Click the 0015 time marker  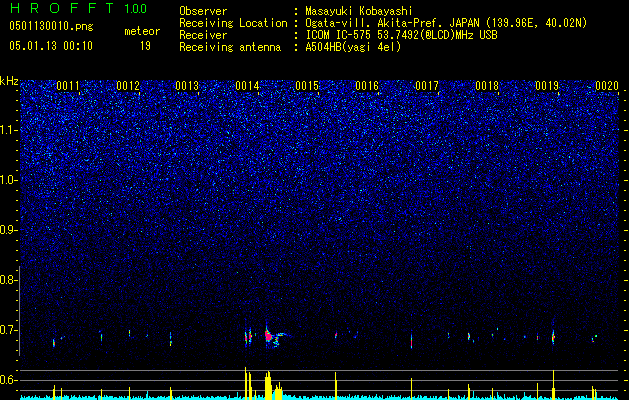click(x=307, y=85)
